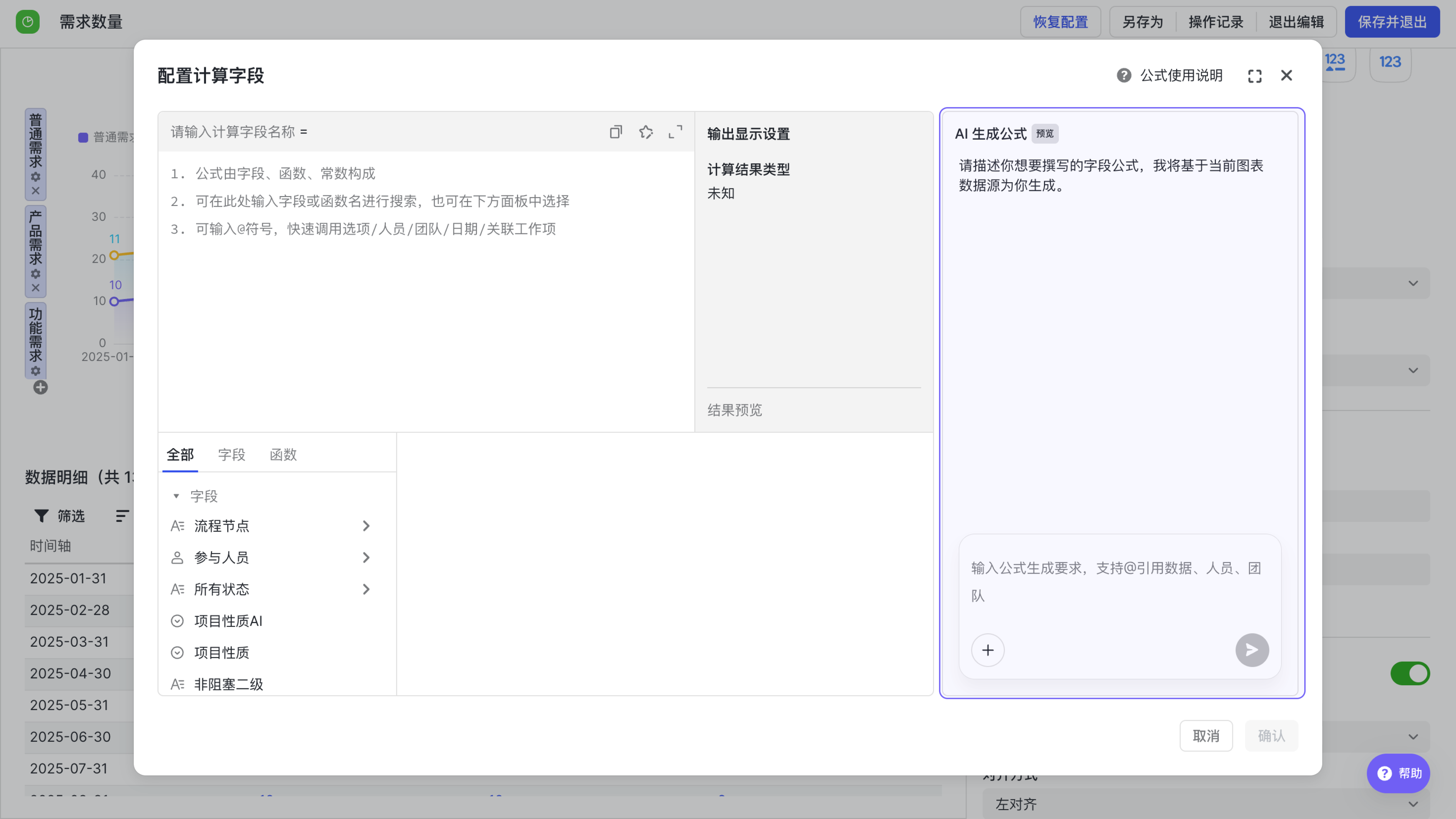Click 取消 button in dialog
This screenshot has height=819, width=1456.
1206,736
